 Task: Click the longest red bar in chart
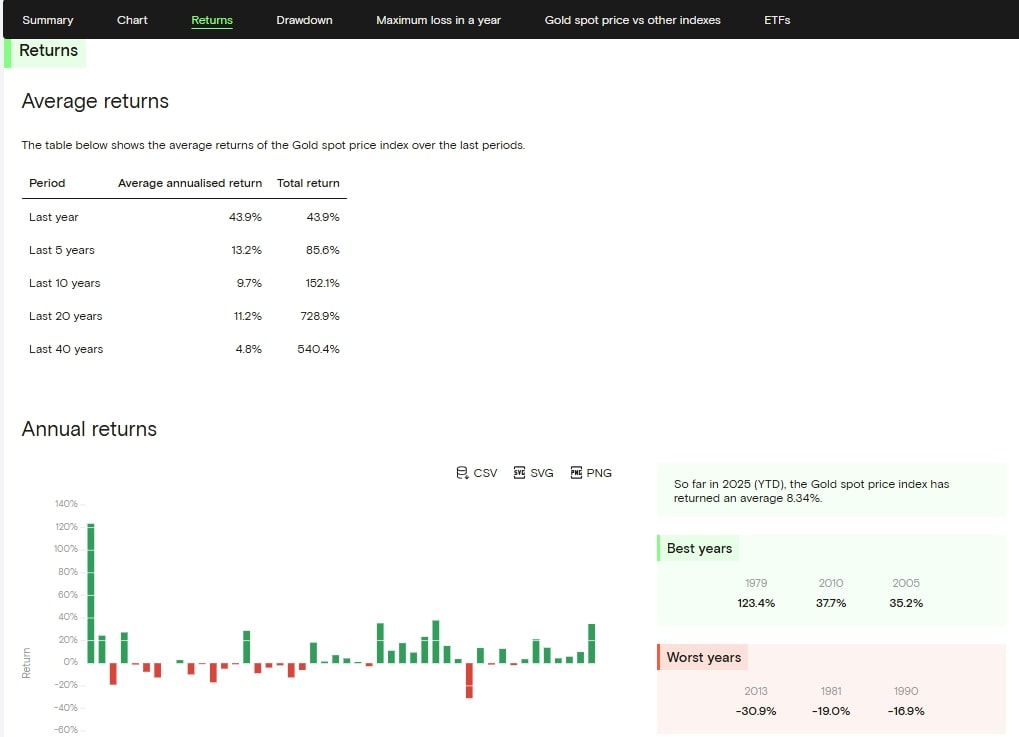tap(469, 679)
